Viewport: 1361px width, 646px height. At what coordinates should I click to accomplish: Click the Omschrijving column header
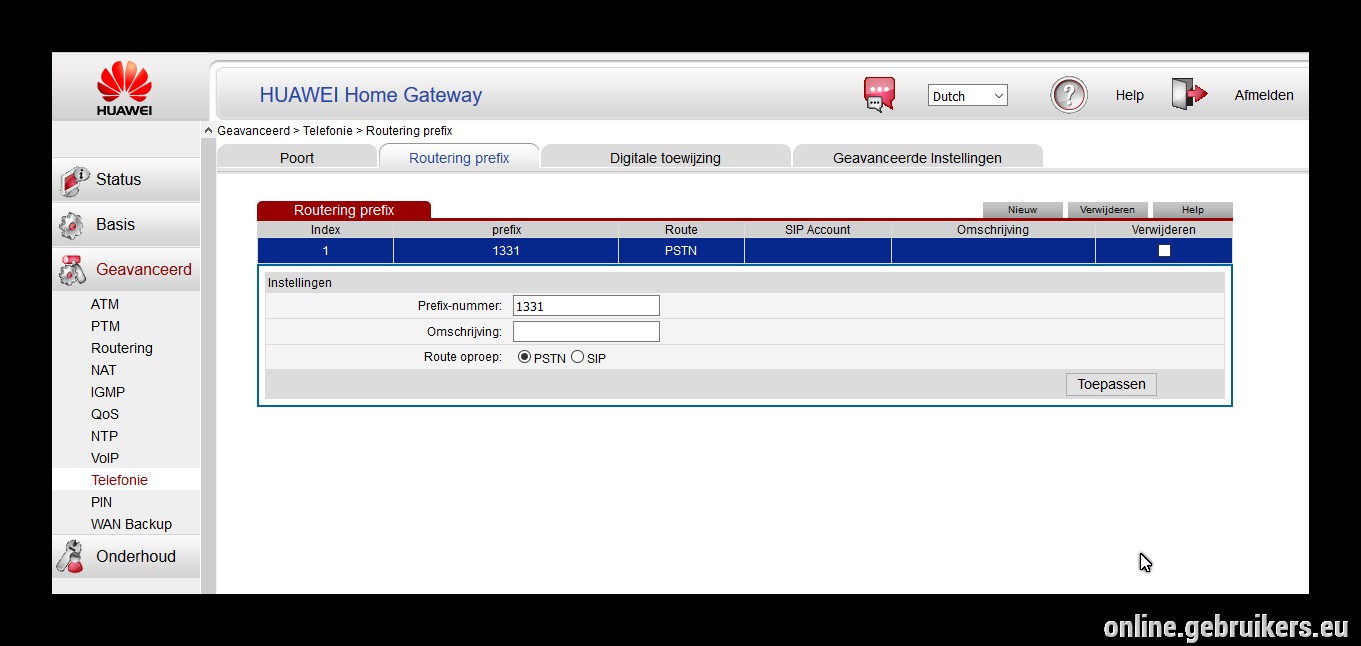[x=993, y=230]
